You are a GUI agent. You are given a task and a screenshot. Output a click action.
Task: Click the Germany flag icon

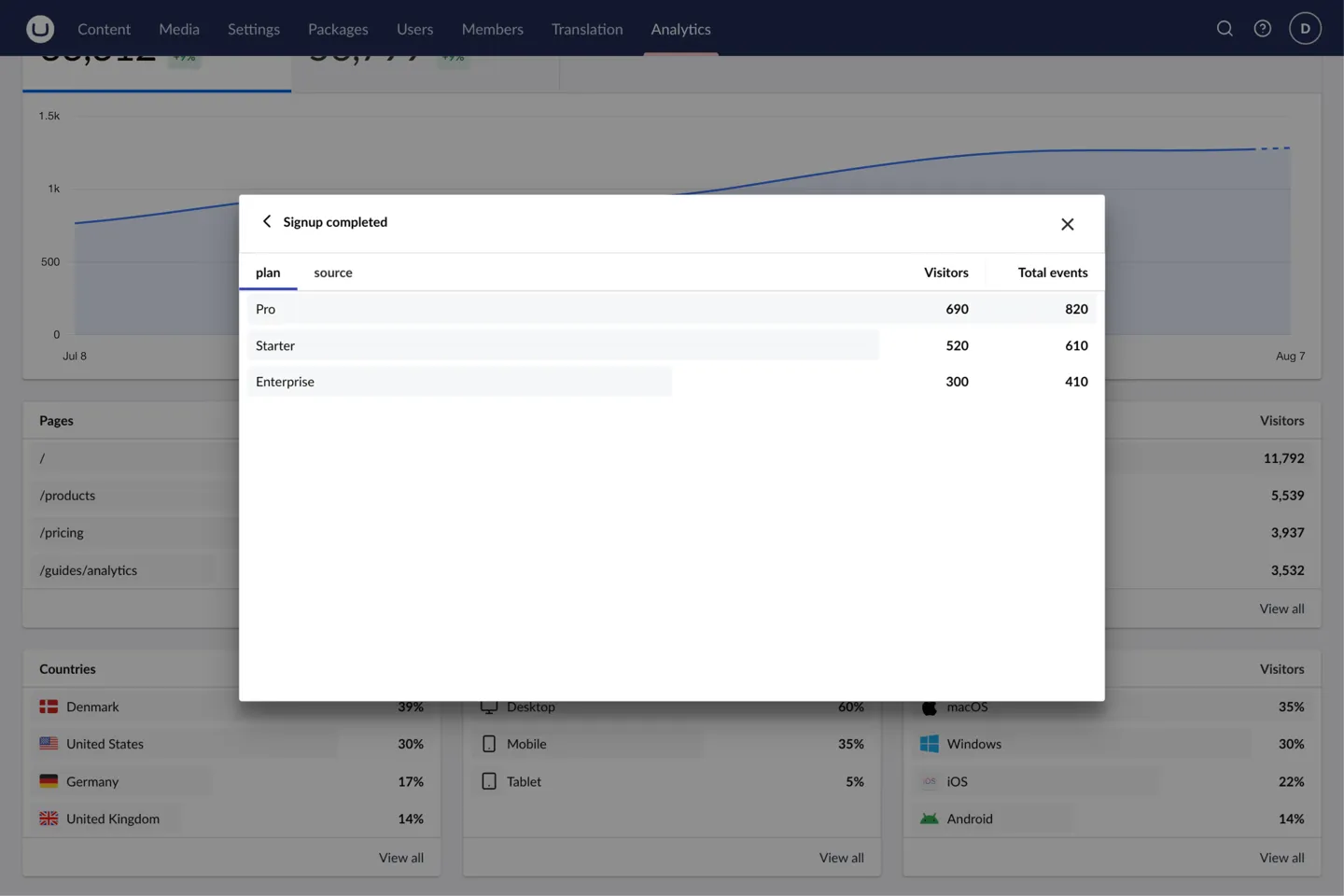click(x=49, y=781)
